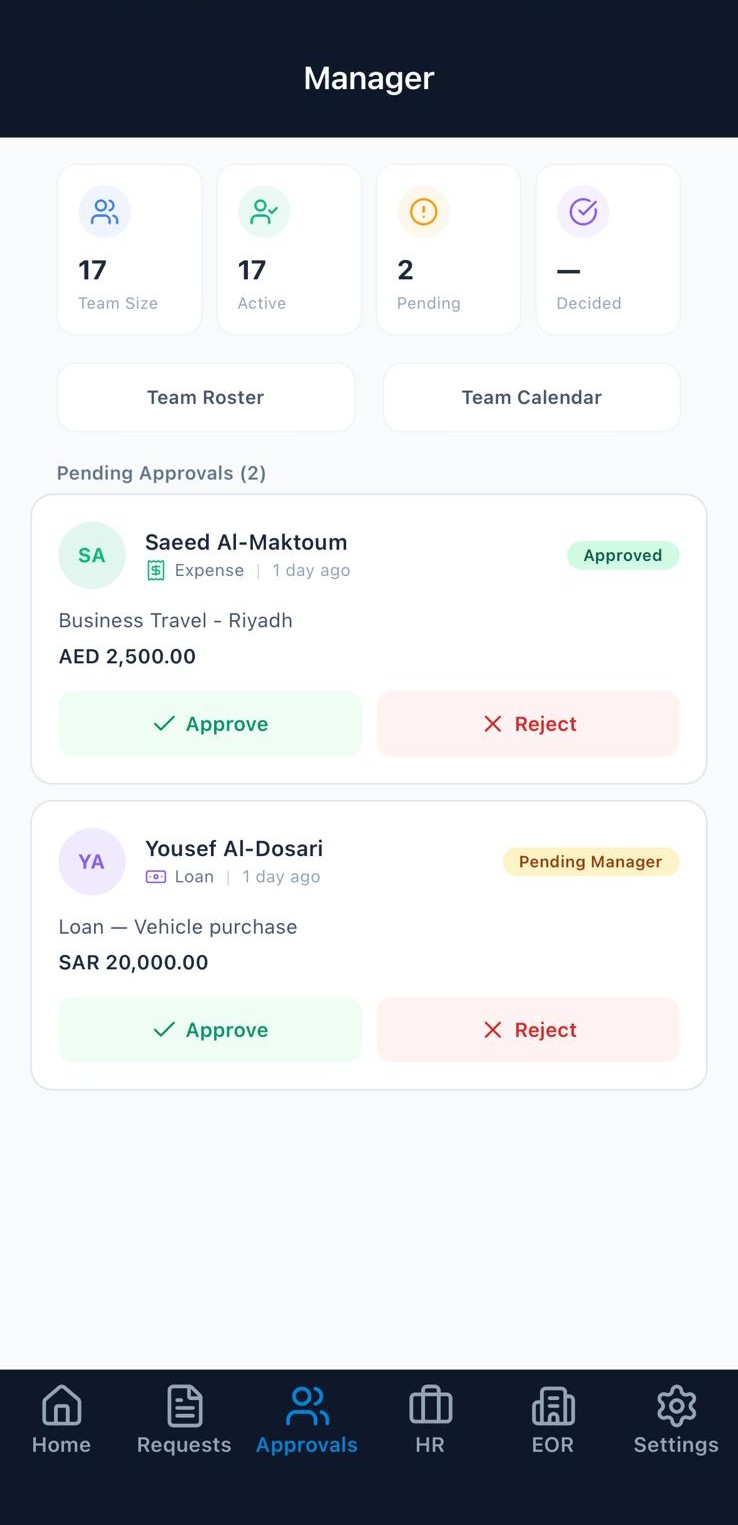738x1525 pixels.
Task: Approve Yousef Al-Dosari's vehicle loan
Action: 210,1030
